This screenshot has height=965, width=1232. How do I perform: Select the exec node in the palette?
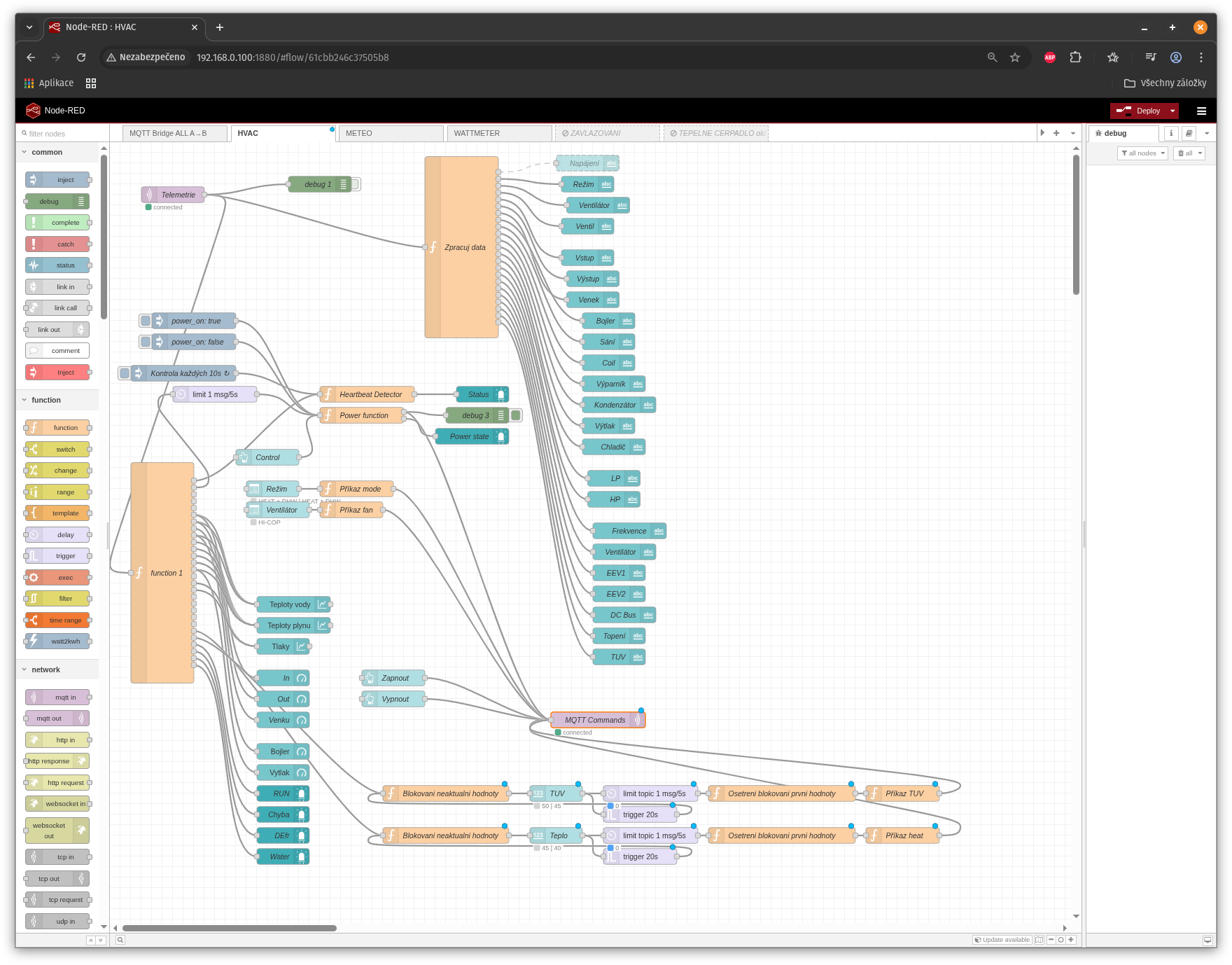(57, 577)
